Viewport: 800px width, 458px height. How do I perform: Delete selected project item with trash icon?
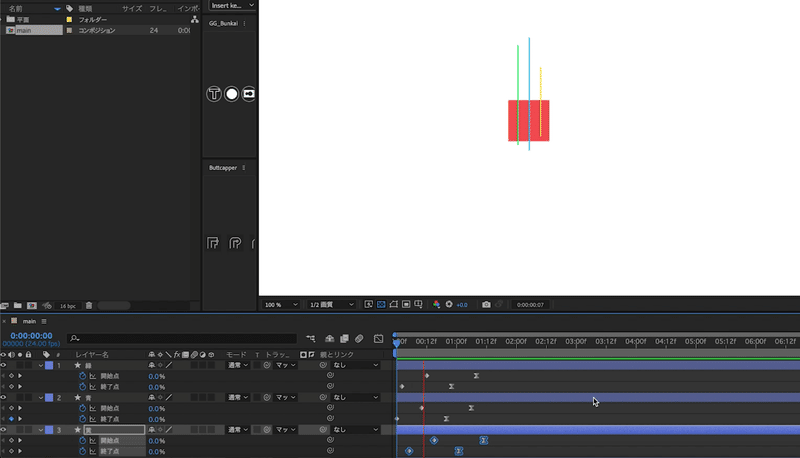pos(89,306)
